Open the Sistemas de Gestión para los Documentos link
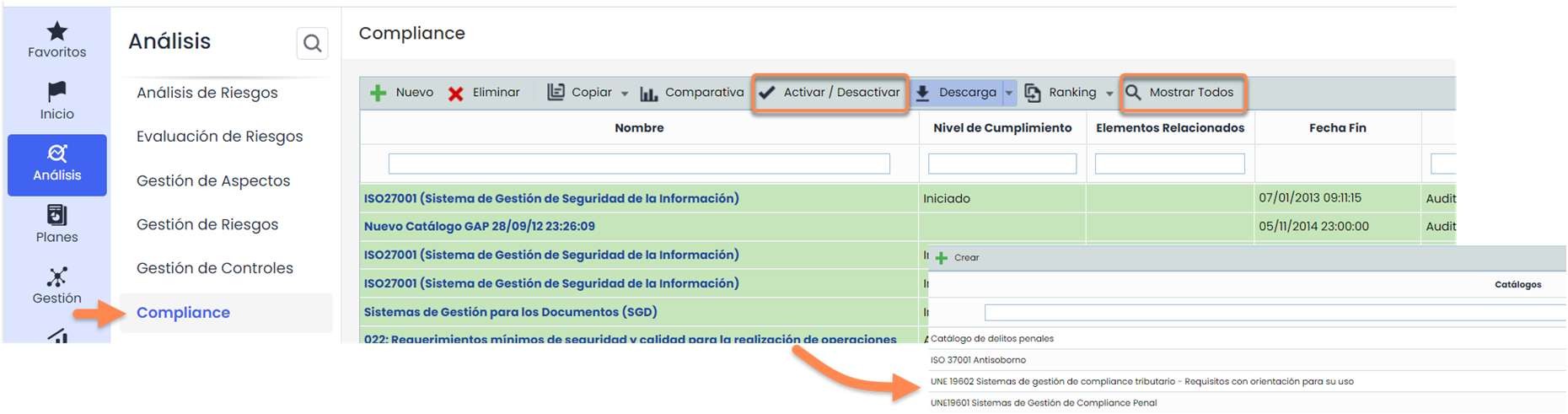Image resolution: width=1568 pixels, height=414 pixels. coord(510,312)
